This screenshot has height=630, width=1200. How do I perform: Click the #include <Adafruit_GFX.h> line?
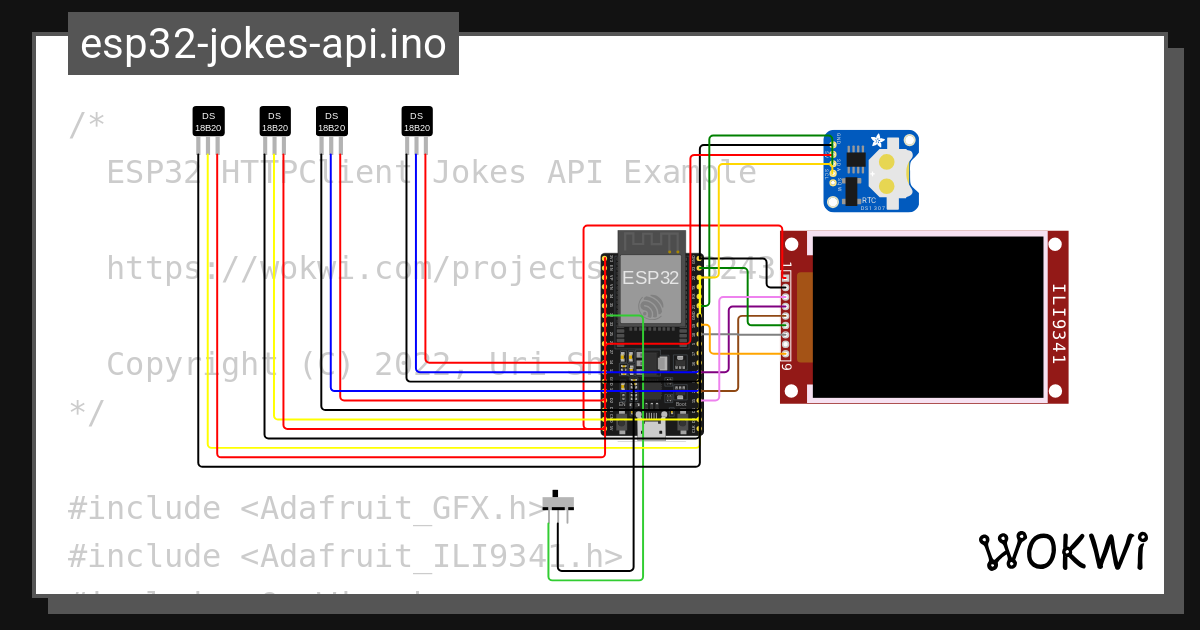tap(305, 508)
